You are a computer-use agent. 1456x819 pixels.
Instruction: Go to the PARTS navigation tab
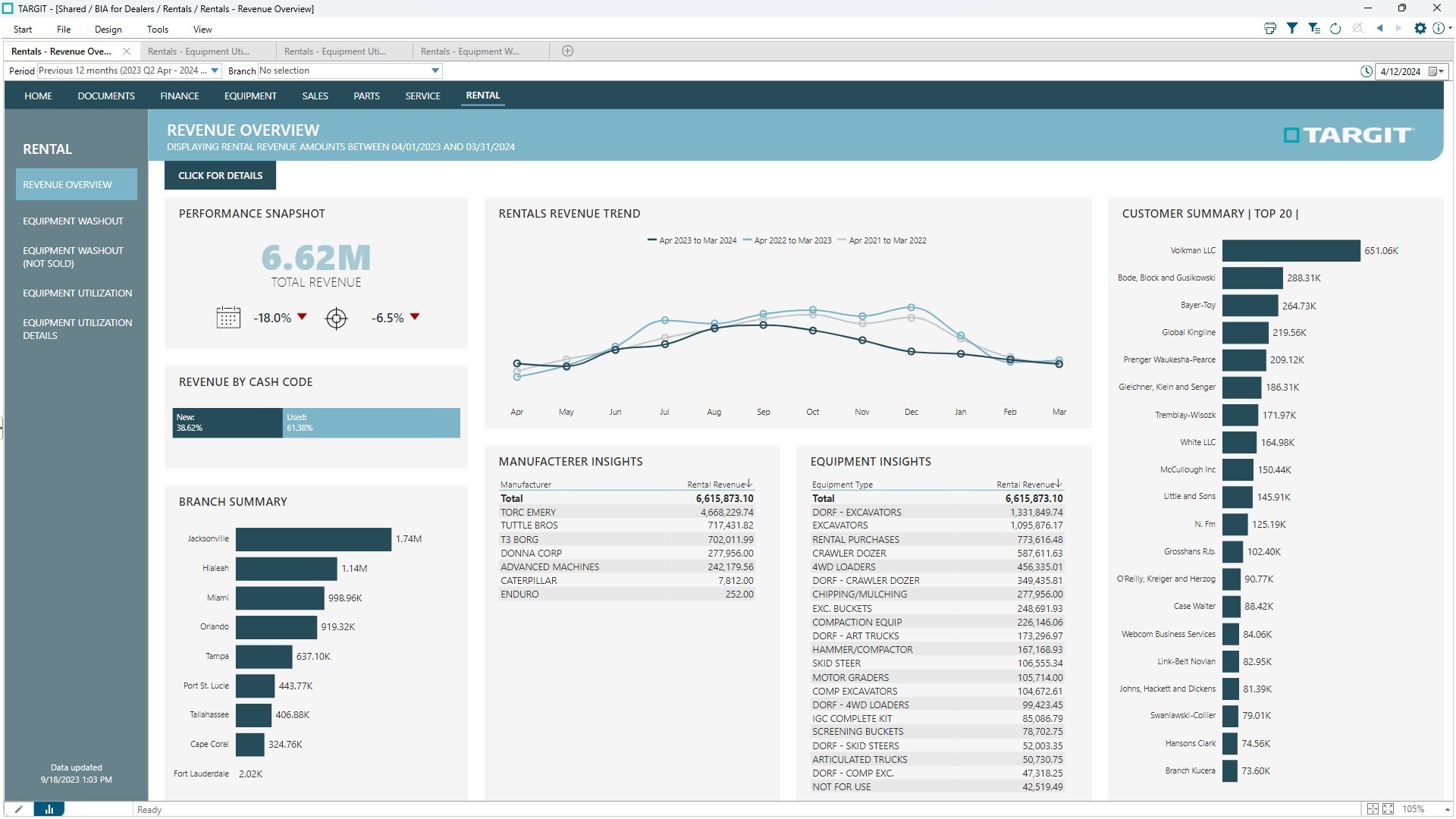point(366,96)
